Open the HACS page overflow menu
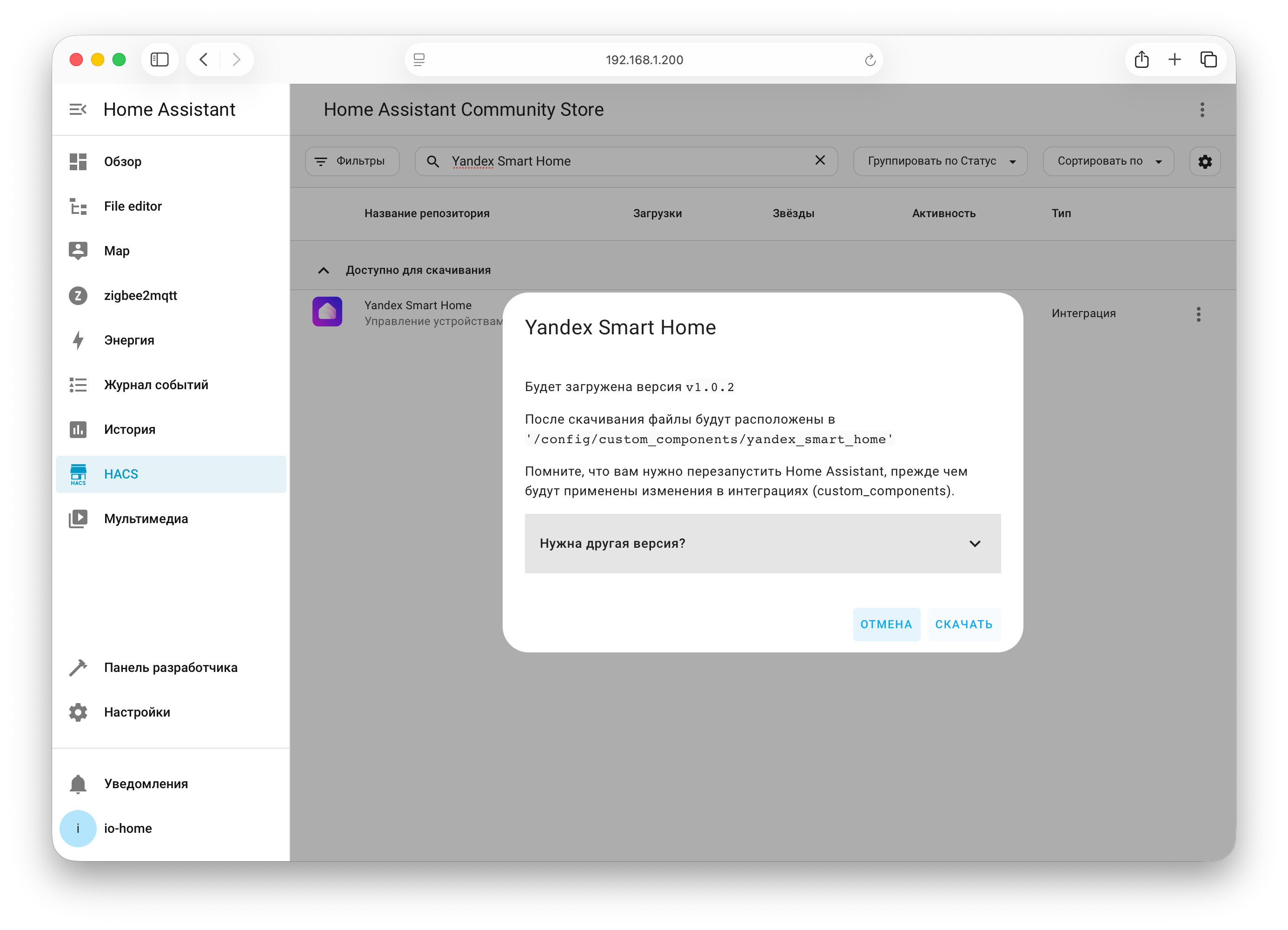This screenshot has width=1288, height=930. (1202, 110)
